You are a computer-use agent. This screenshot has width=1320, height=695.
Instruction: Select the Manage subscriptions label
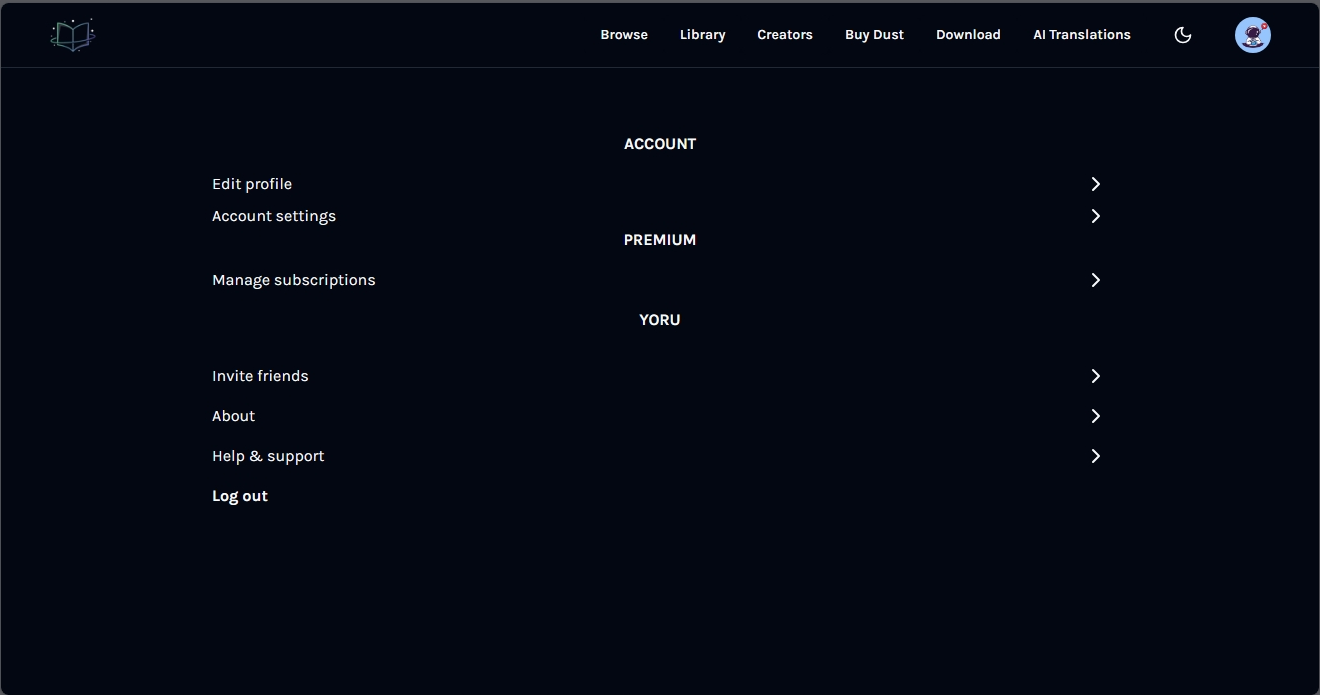[x=294, y=280]
